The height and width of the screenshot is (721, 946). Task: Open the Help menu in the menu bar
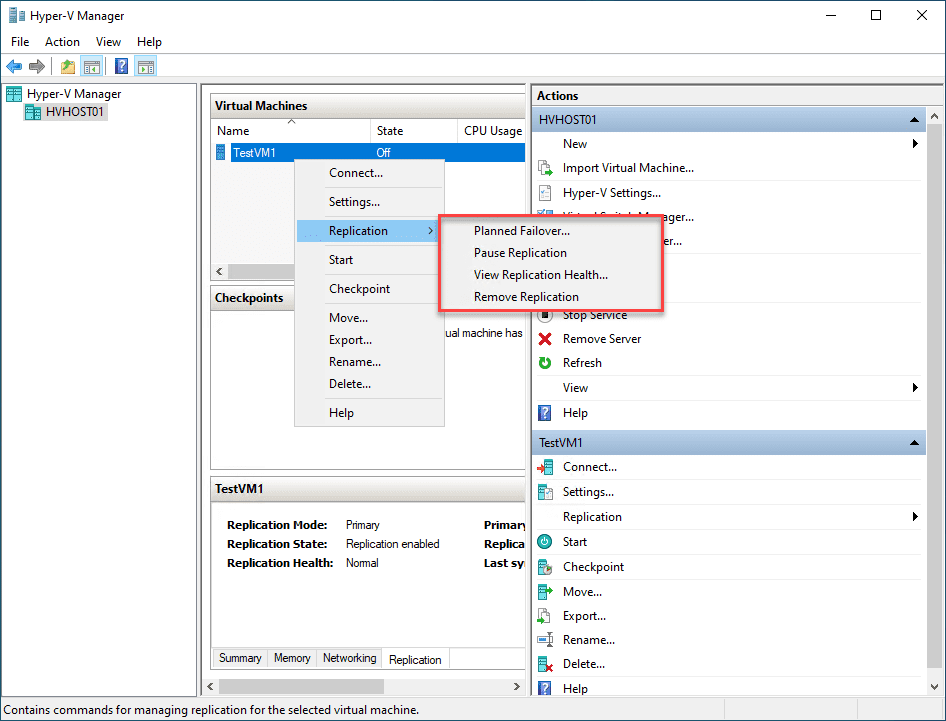click(x=149, y=42)
